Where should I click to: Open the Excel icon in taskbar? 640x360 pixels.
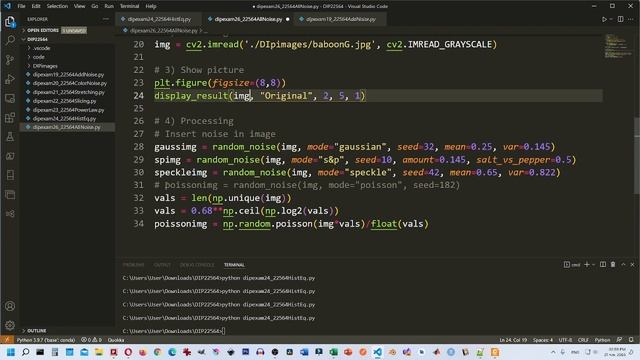[333, 352]
